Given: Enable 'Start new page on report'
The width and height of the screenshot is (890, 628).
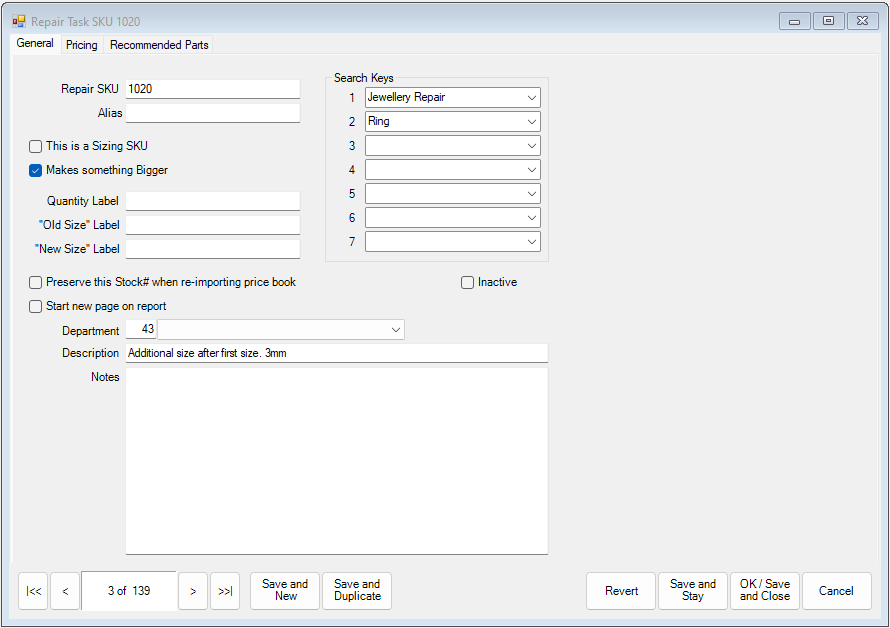Looking at the screenshot, I should (x=35, y=306).
